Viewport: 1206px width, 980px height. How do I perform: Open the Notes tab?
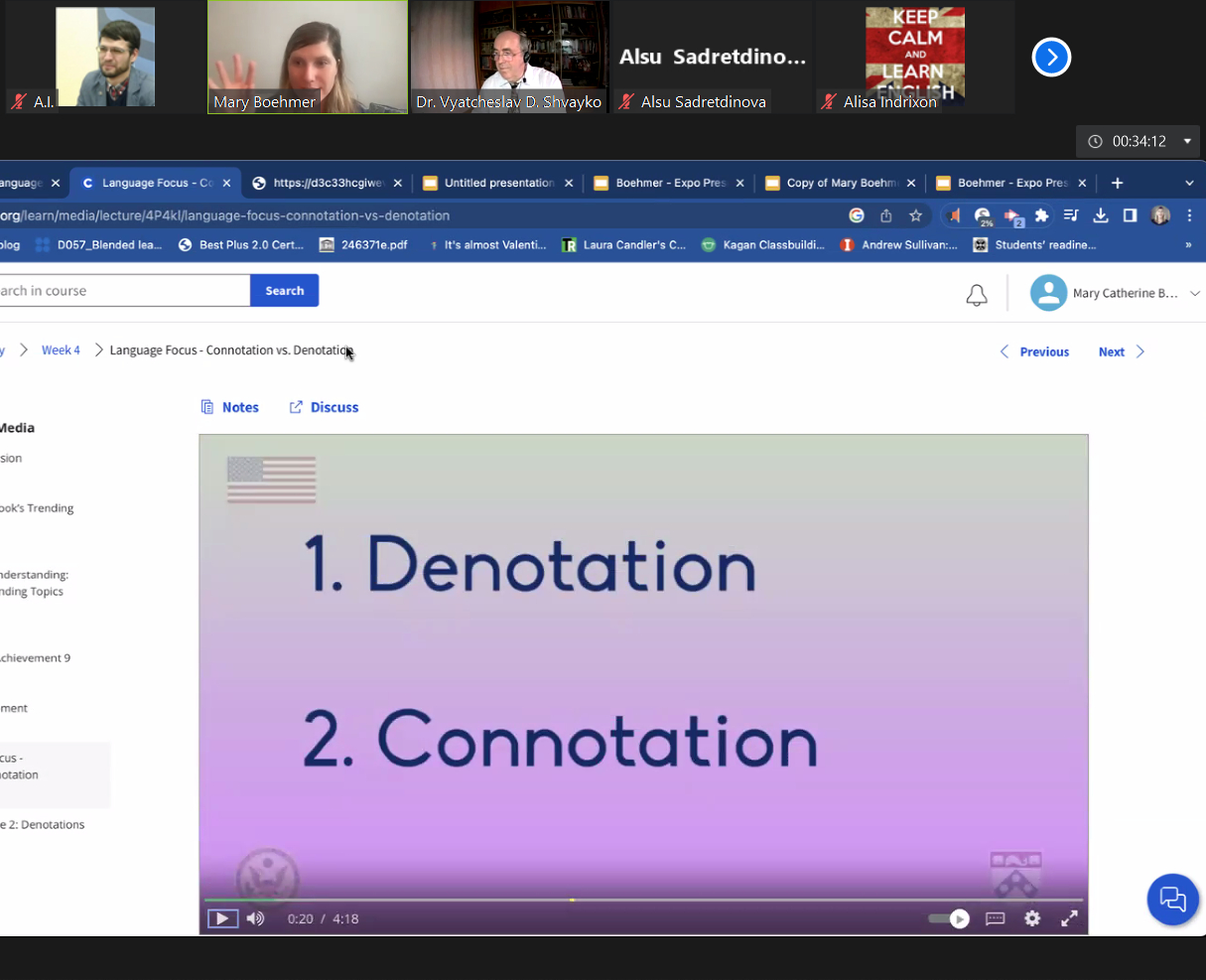(230, 407)
